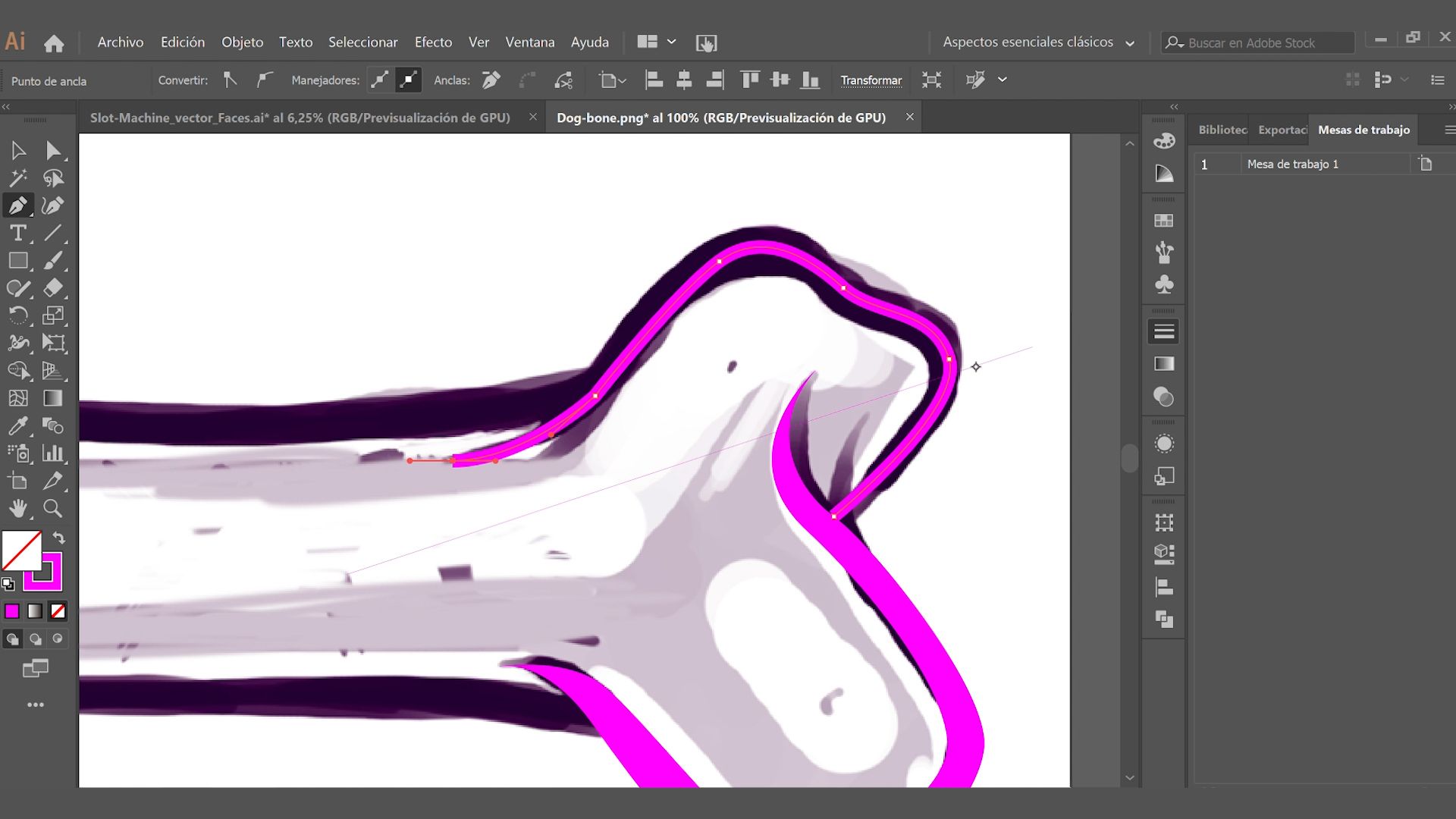Viewport: 1456px width, 819px height.
Task: Select the Selection tool arrow
Action: (x=18, y=151)
